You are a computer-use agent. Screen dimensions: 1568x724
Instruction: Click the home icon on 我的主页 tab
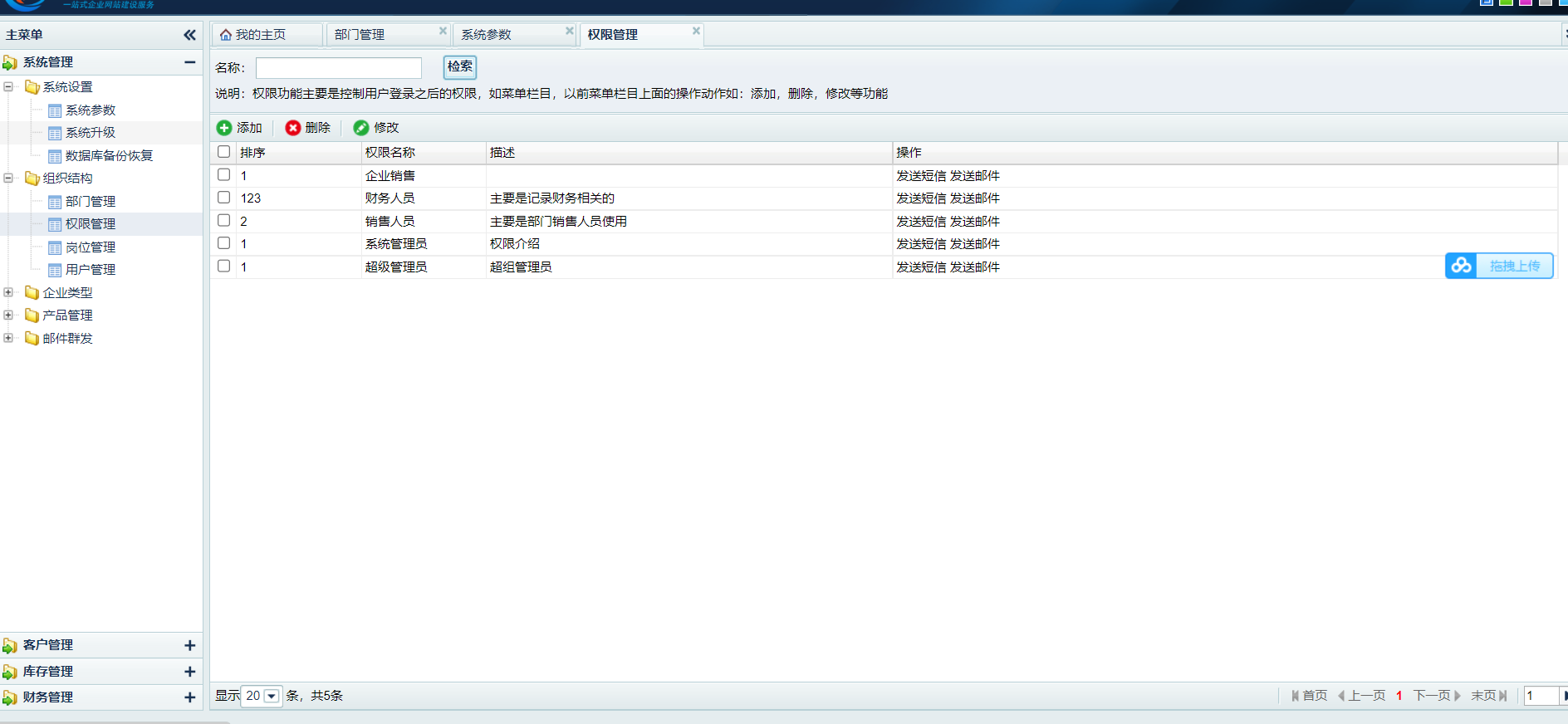(226, 35)
